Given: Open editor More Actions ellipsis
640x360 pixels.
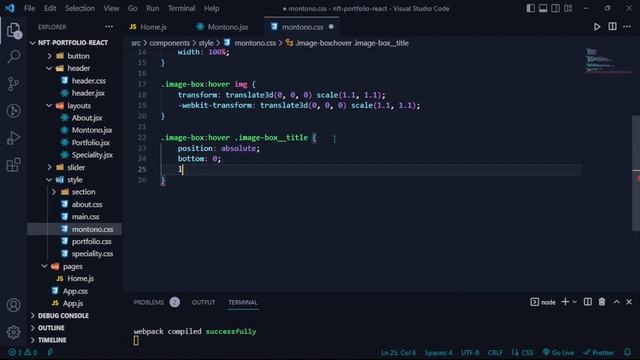Looking at the screenshot, I should click(x=627, y=27).
